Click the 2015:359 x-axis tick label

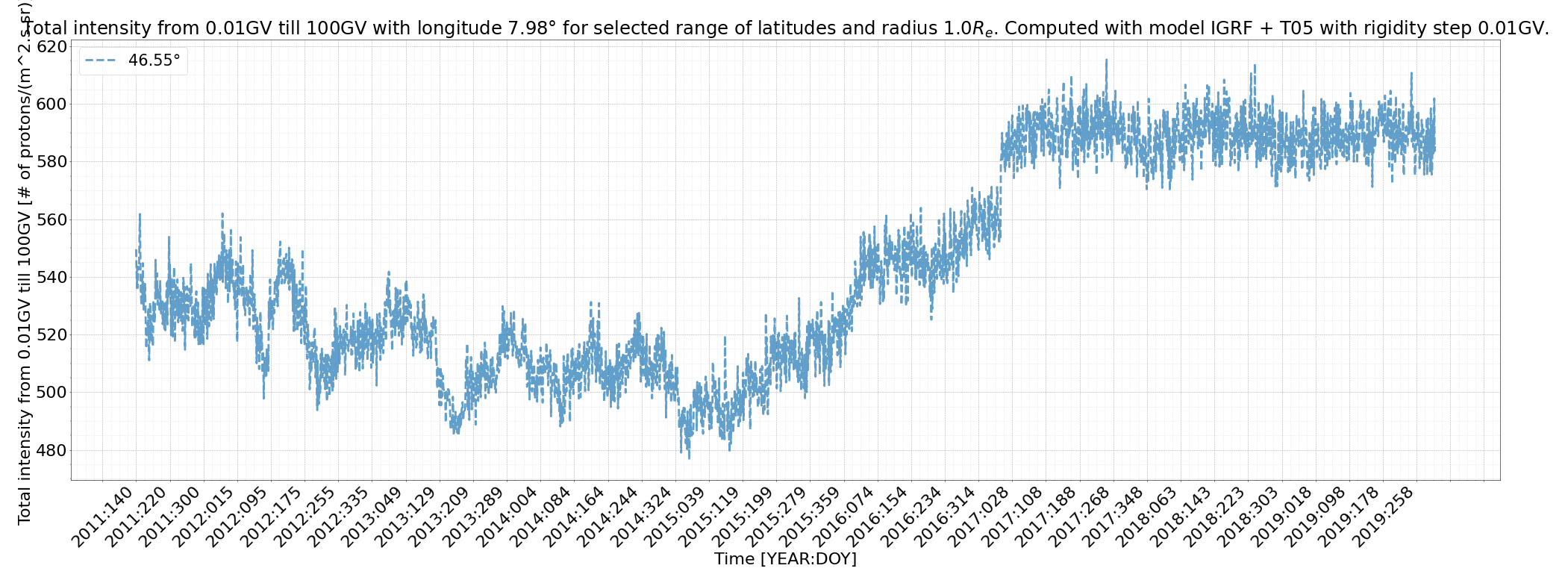point(810,516)
